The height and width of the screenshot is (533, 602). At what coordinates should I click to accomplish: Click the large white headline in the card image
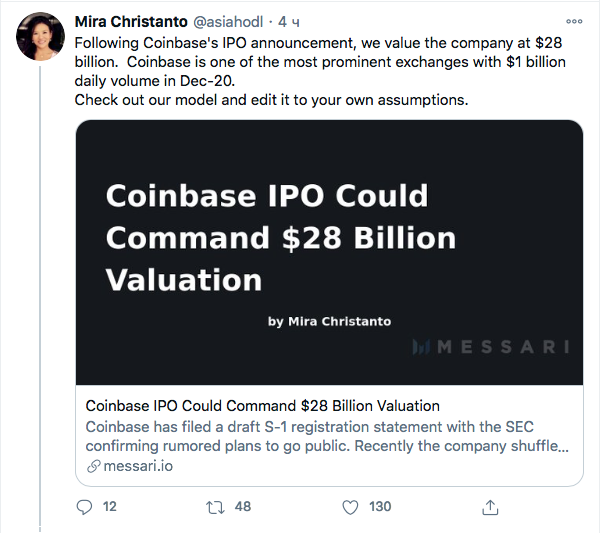pyautogui.click(x=280, y=237)
